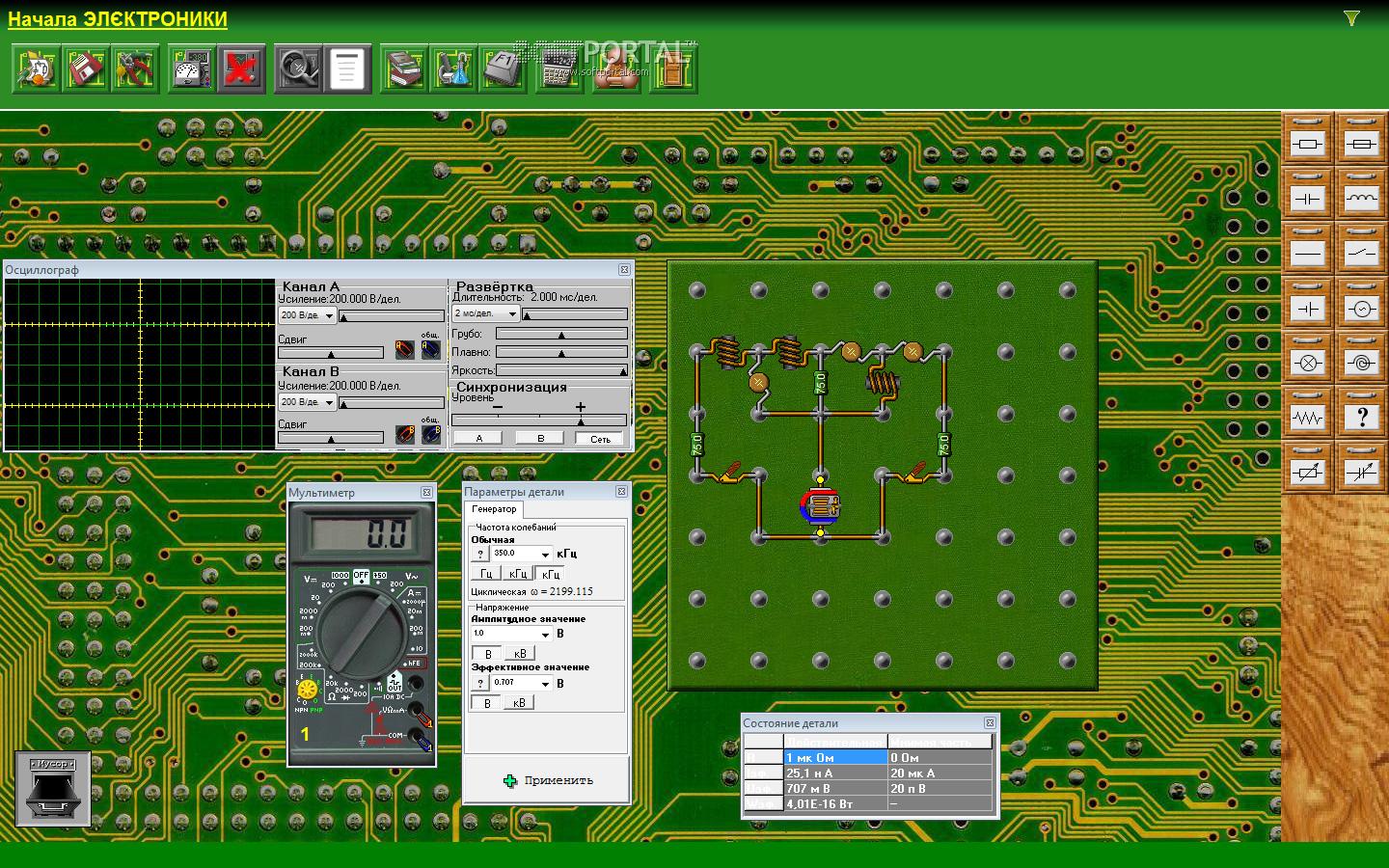Viewport: 1389px width, 868px height.
Task: Pick the switch component drawer
Action: [1361, 250]
